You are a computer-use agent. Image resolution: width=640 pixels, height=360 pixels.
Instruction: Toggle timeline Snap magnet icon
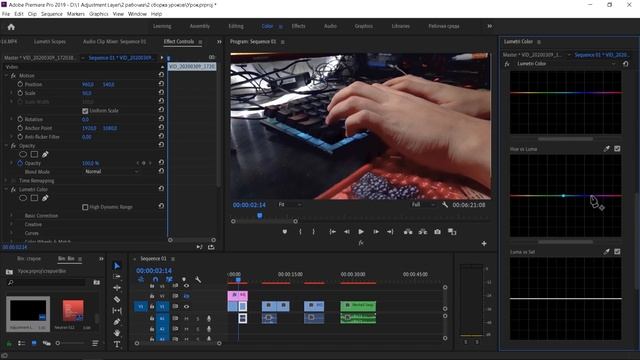155,280
